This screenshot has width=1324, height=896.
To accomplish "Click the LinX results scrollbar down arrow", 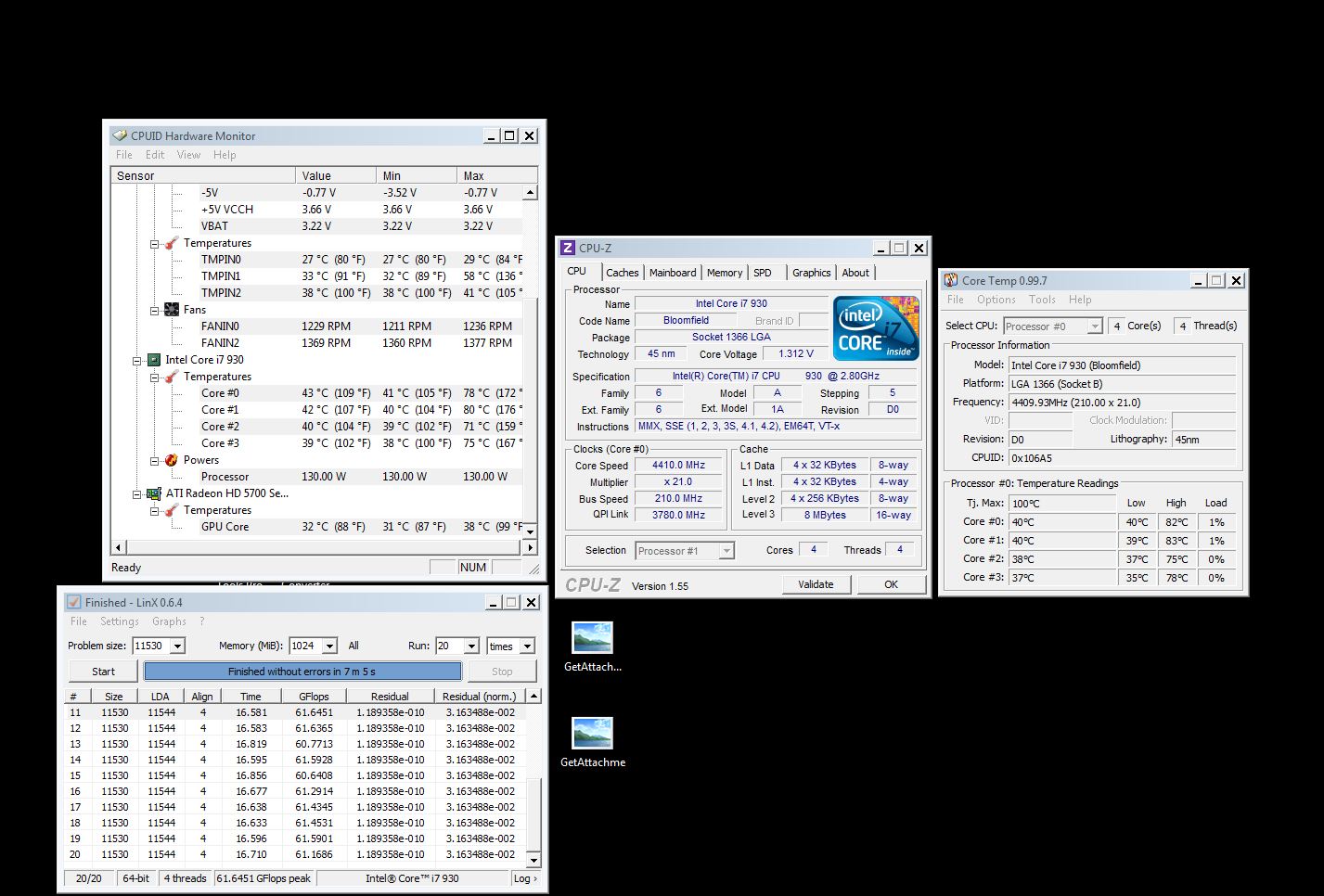I will (x=533, y=860).
